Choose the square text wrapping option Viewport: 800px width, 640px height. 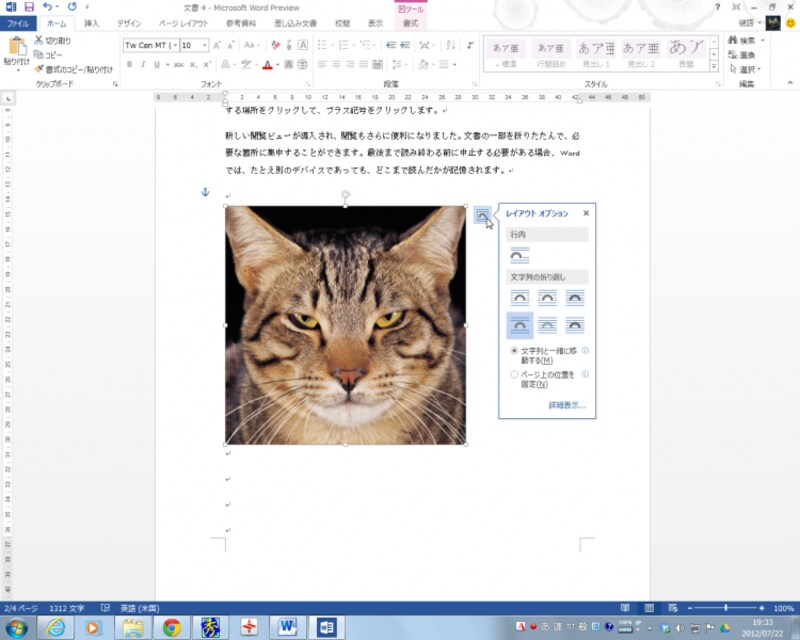click(520, 297)
